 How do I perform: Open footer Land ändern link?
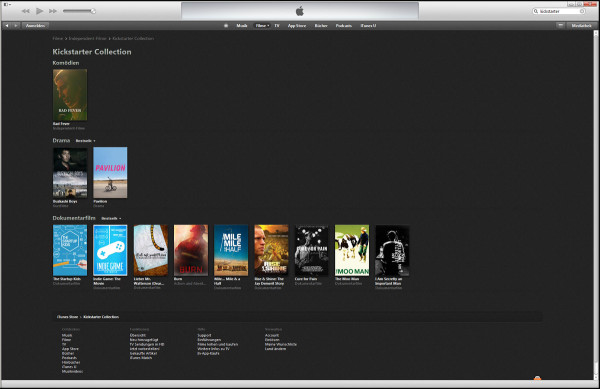(276, 349)
